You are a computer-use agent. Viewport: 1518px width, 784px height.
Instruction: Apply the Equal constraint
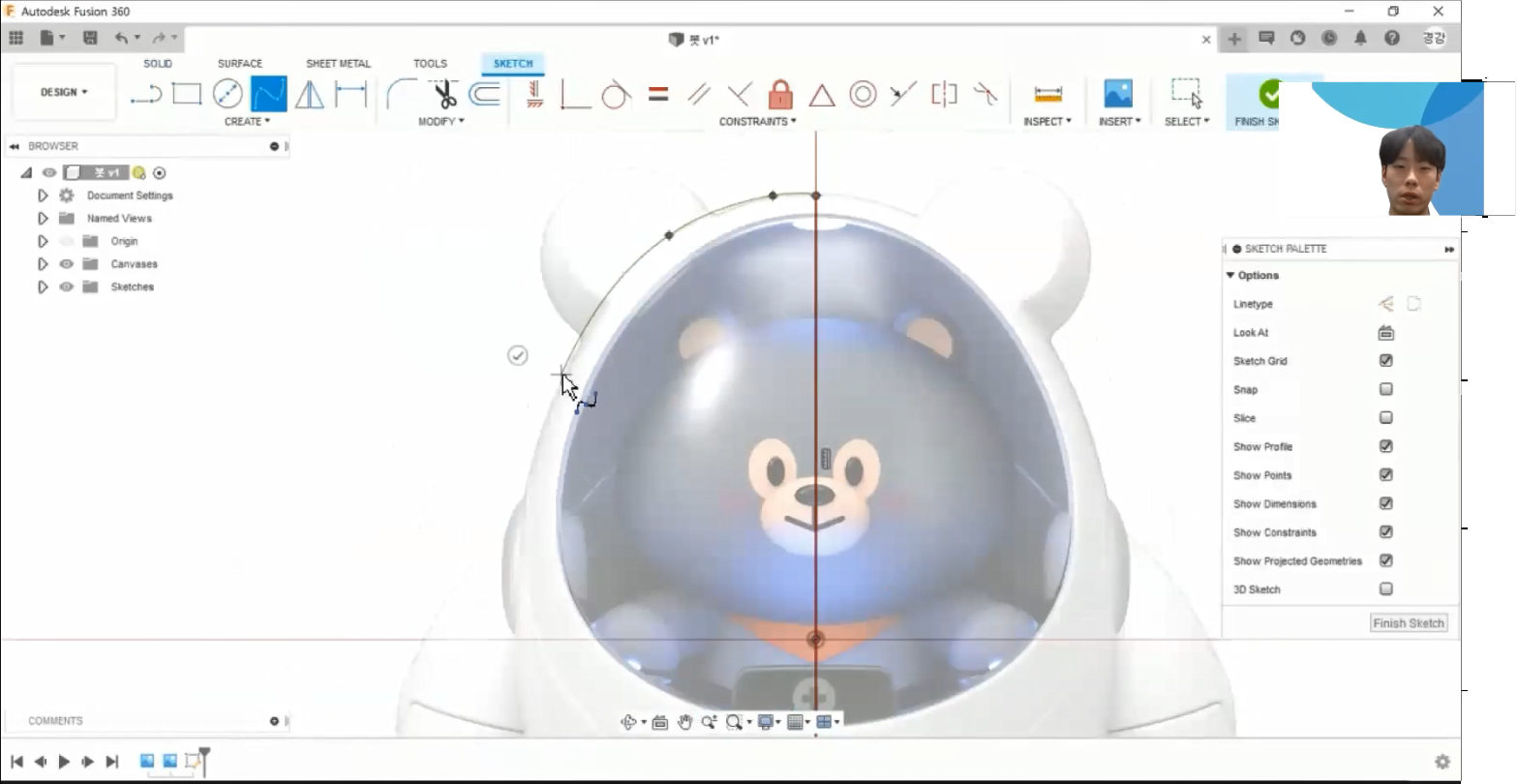(x=658, y=94)
